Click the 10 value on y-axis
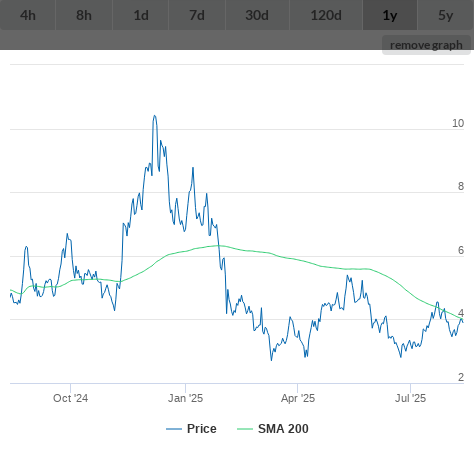Viewport: 474px width, 455px height. coord(458,123)
